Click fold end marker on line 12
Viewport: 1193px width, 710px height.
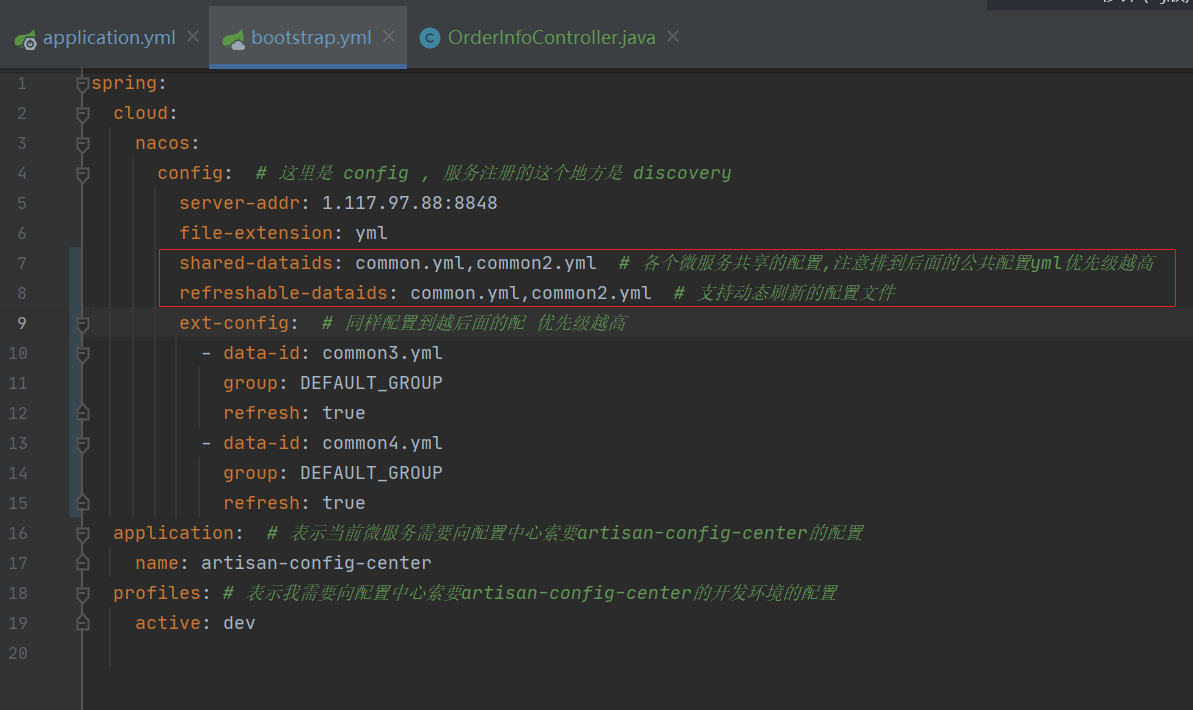coord(83,412)
